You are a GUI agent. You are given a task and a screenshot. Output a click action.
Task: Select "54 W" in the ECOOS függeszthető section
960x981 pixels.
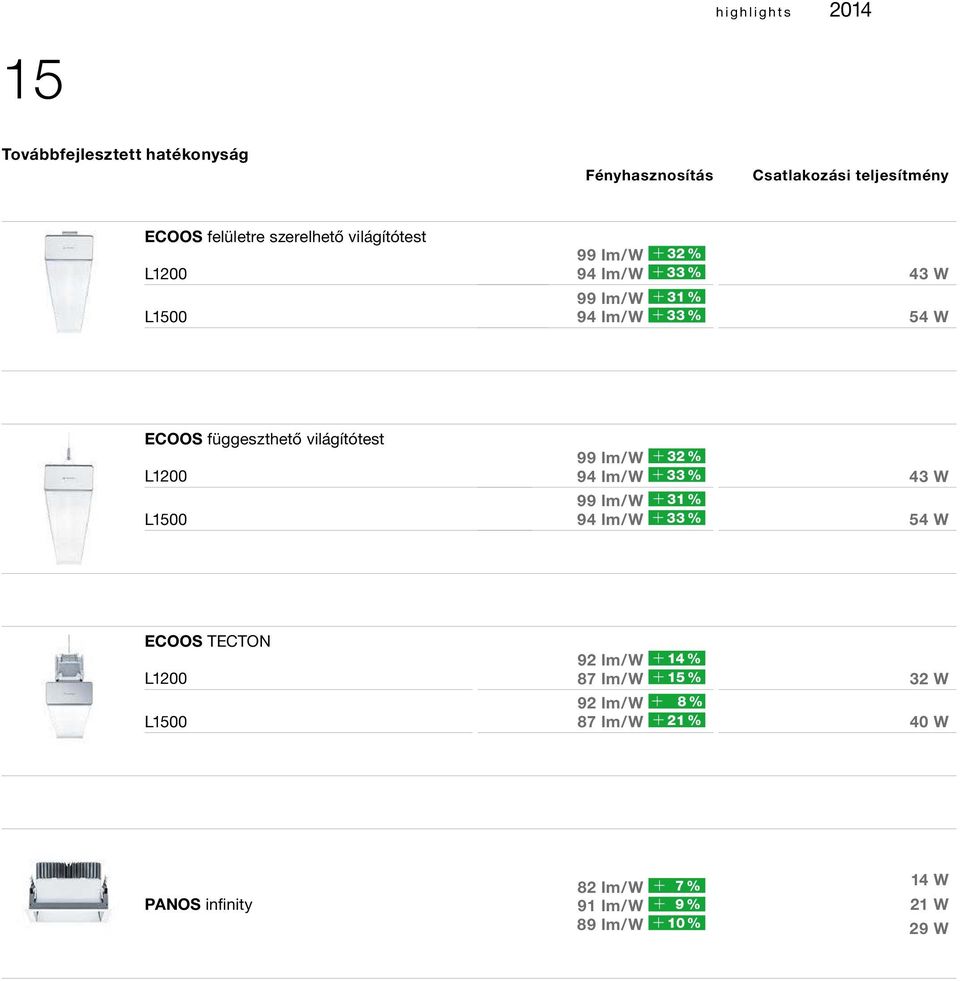[x=928, y=520]
